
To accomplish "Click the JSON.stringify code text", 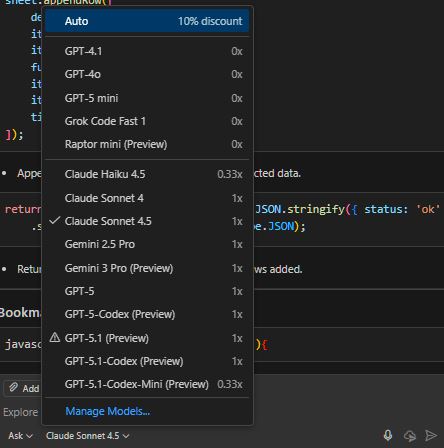I will (x=300, y=209).
